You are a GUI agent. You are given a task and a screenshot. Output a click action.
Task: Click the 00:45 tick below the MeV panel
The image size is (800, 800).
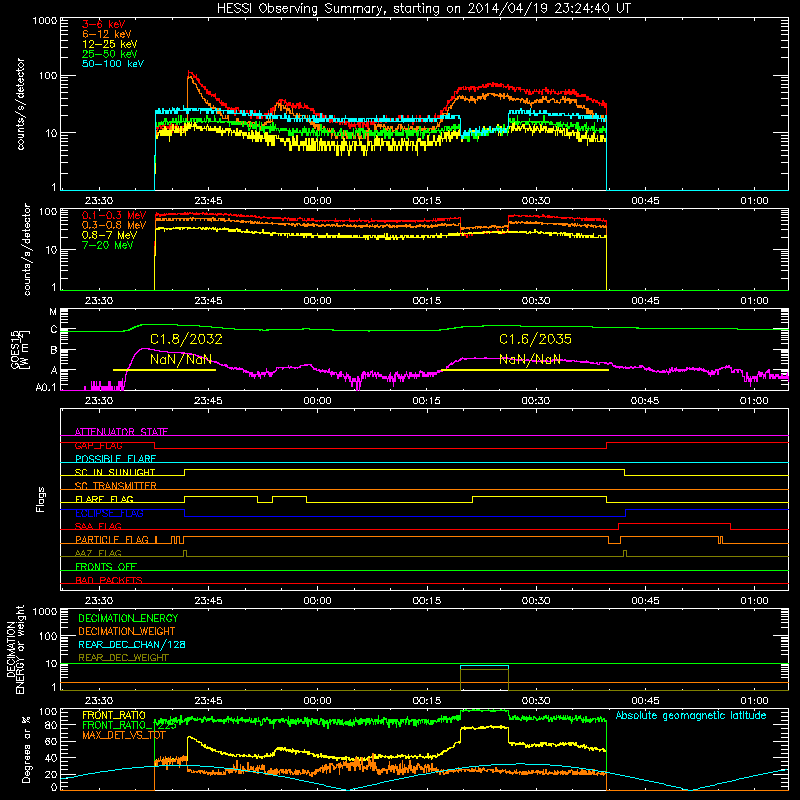[645, 301]
